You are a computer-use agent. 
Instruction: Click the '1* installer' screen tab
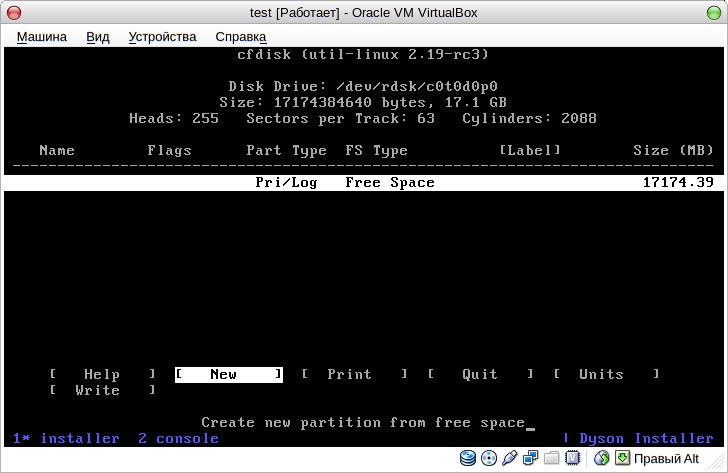click(66, 438)
